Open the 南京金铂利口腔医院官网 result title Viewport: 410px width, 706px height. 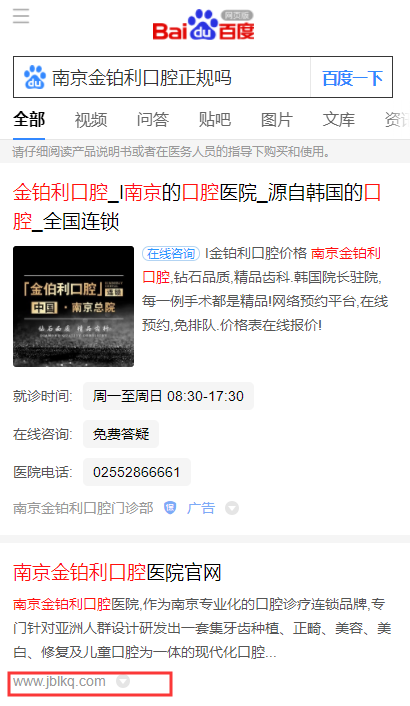pos(117,573)
